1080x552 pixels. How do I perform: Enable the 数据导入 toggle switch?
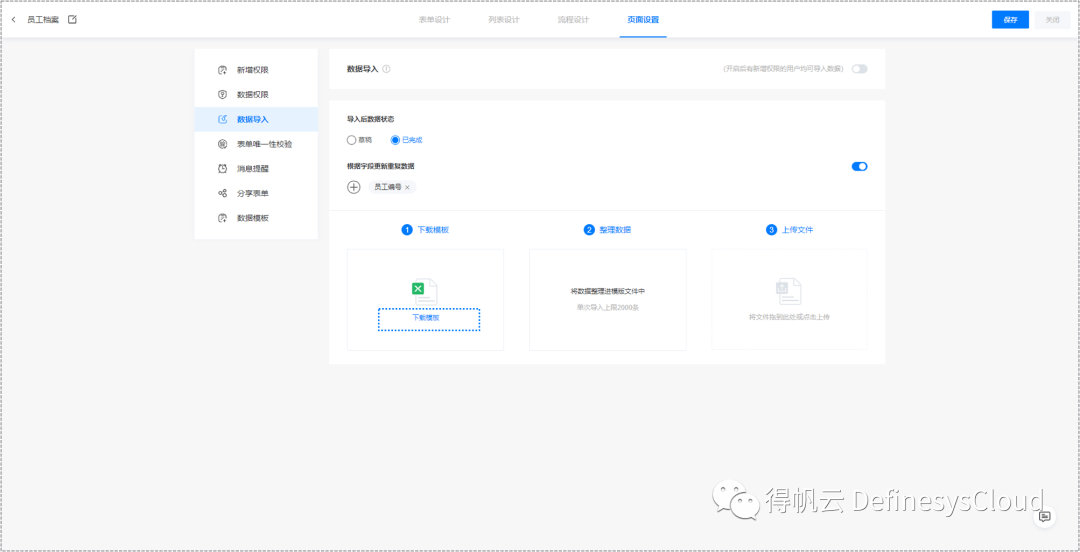click(x=859, y=69)
